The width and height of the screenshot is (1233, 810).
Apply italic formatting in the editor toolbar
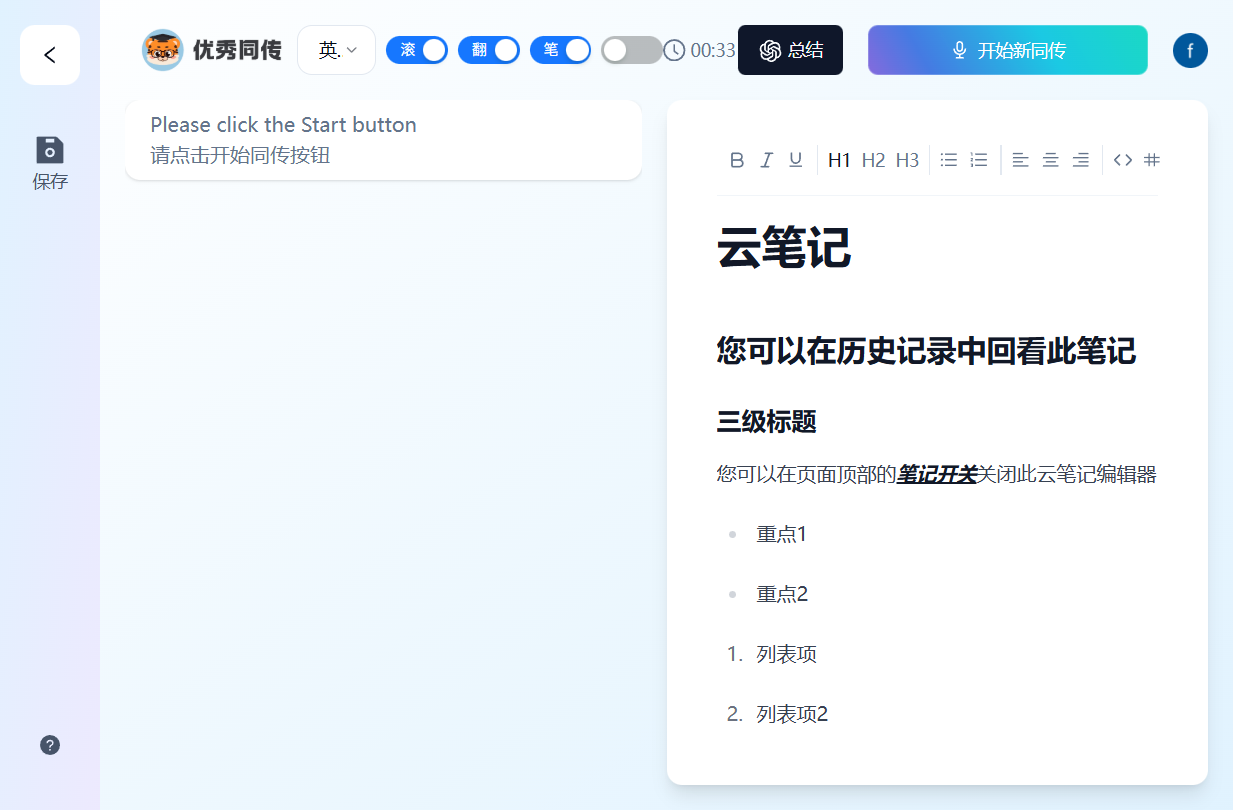(766, 160)
